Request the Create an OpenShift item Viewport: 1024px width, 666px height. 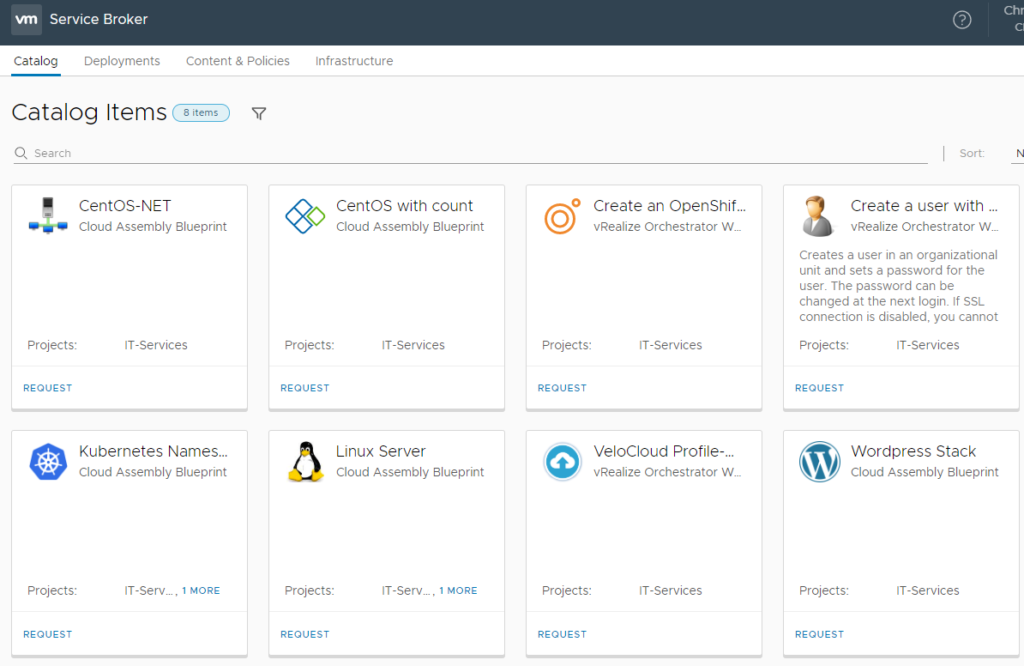562,388
